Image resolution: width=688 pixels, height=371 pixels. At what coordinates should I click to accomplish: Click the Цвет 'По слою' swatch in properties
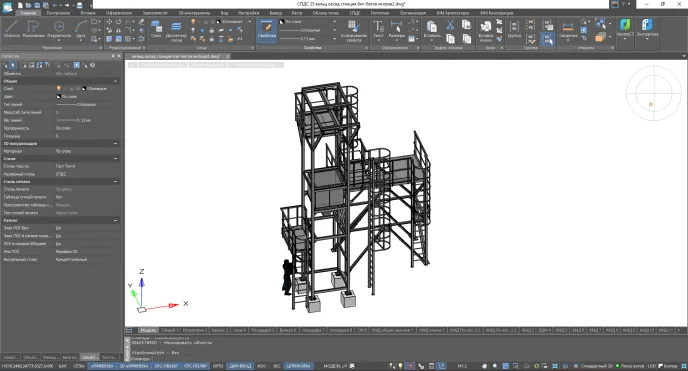pos(58,96)
